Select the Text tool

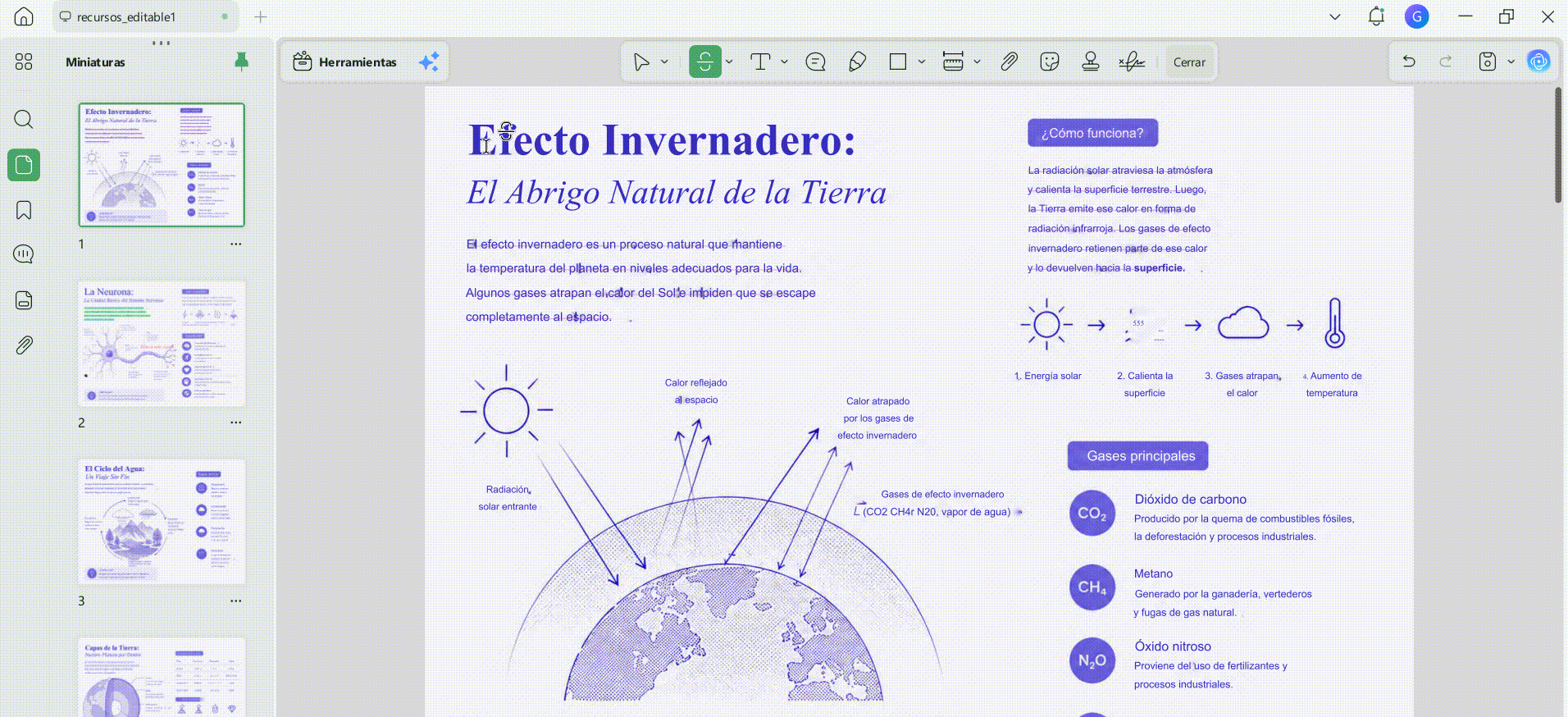(760, 62)
